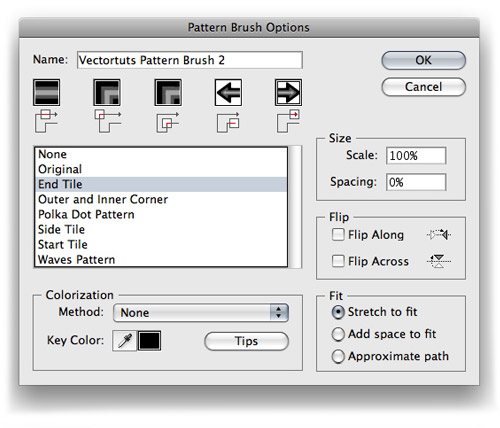Viewport: 500px width, 428px height.
Task: Select the Add space to fit option
Action: [338, 334]
